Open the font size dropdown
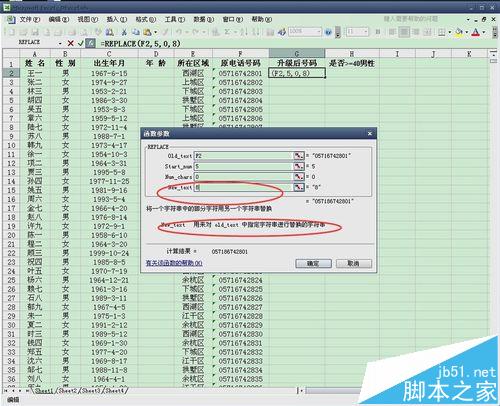The width and height of the screenshot is (500, 406). pyautogui.click(x=366, y=32)
